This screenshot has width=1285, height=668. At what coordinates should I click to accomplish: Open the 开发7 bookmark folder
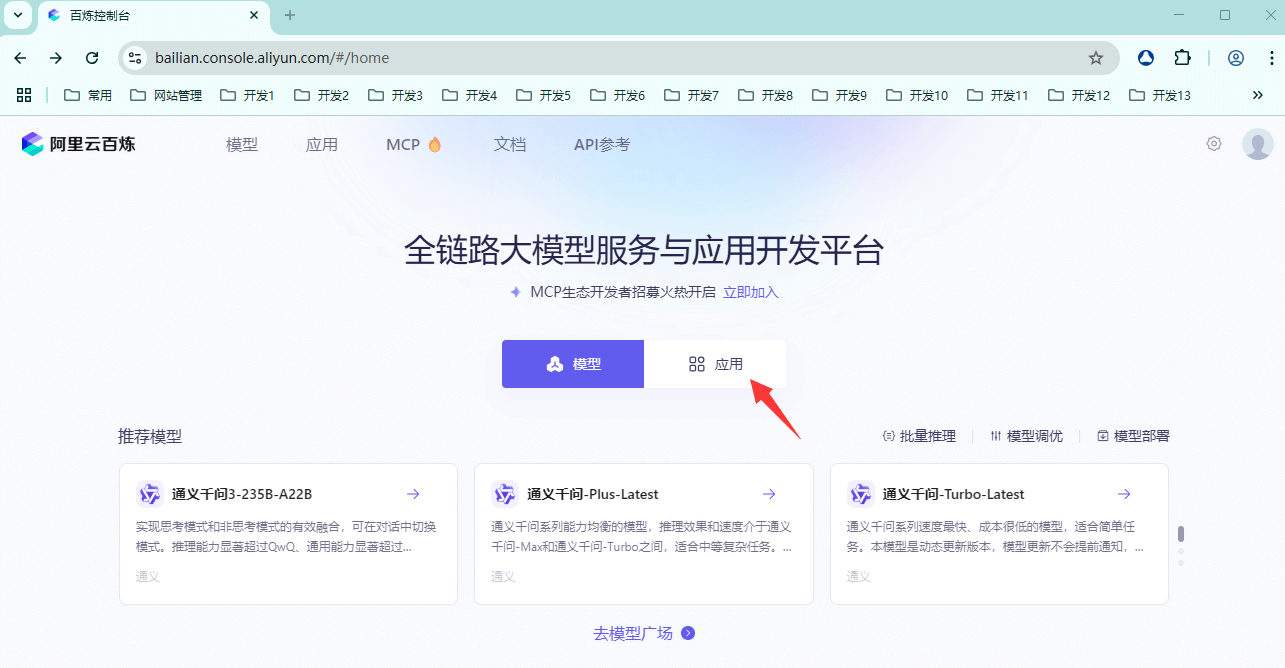691,95
